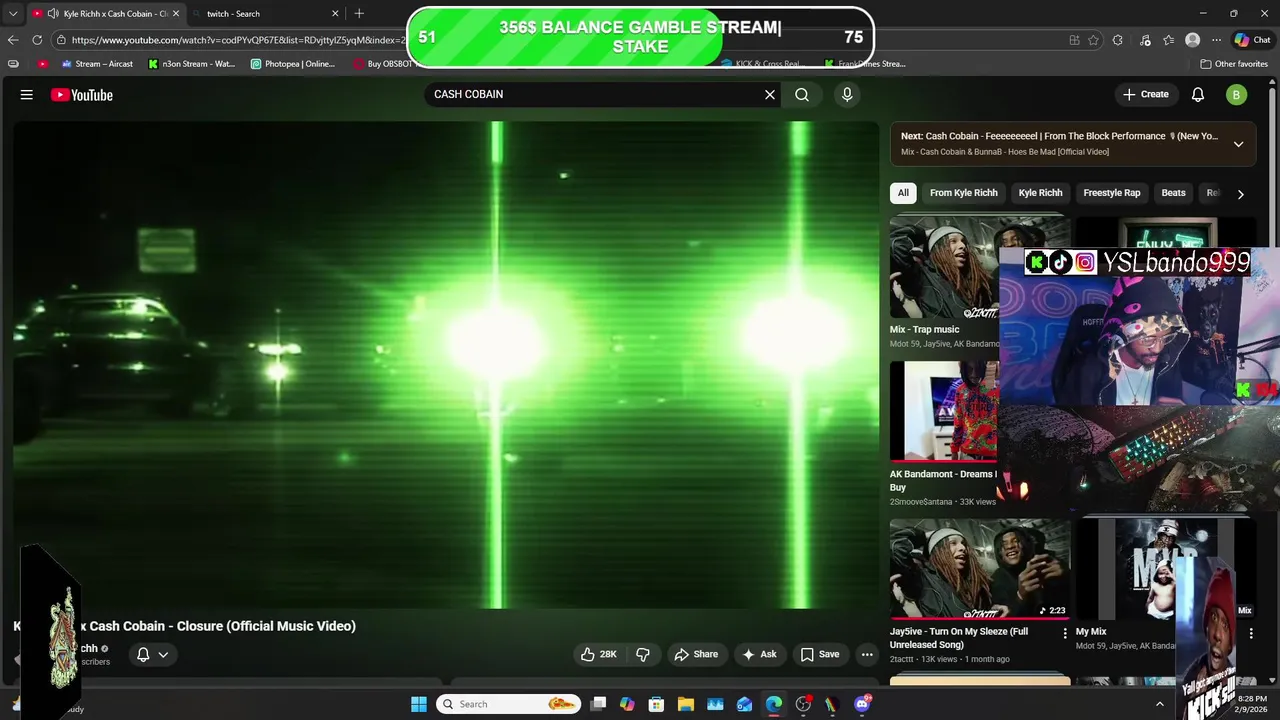1280x720 pixels.
Task: Open more actions ellipsis under video
Action: point(867,654)
